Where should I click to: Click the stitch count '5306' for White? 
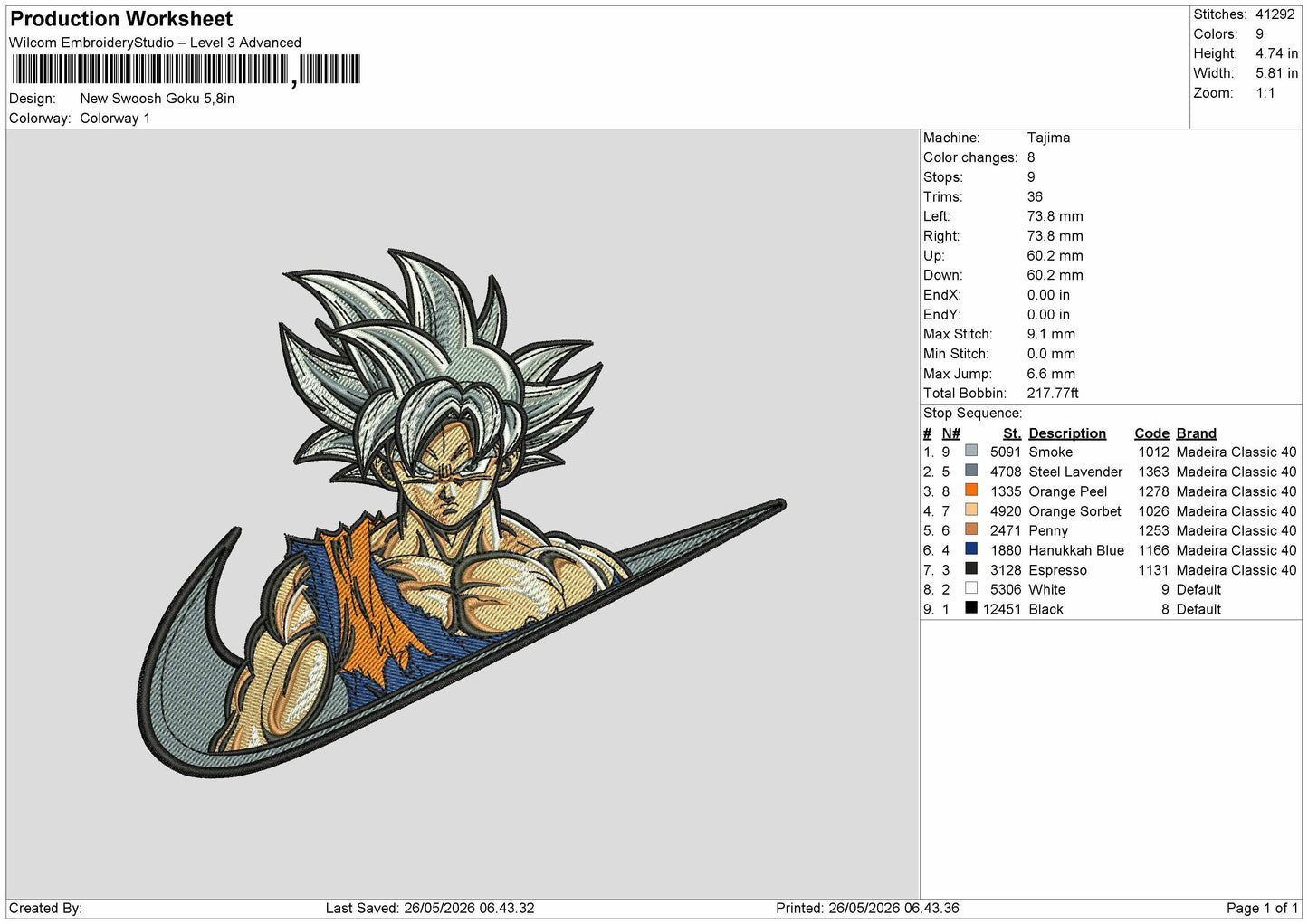pyautogui.click(x=1006, y=590)
